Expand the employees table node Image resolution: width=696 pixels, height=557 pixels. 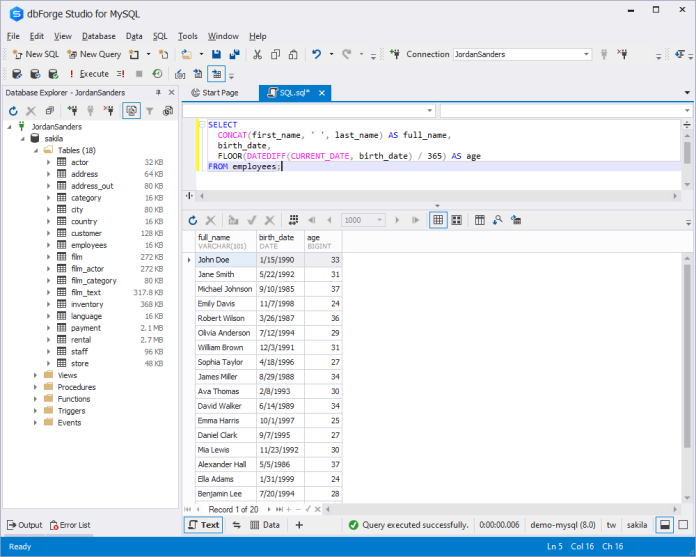coord(48,245)
